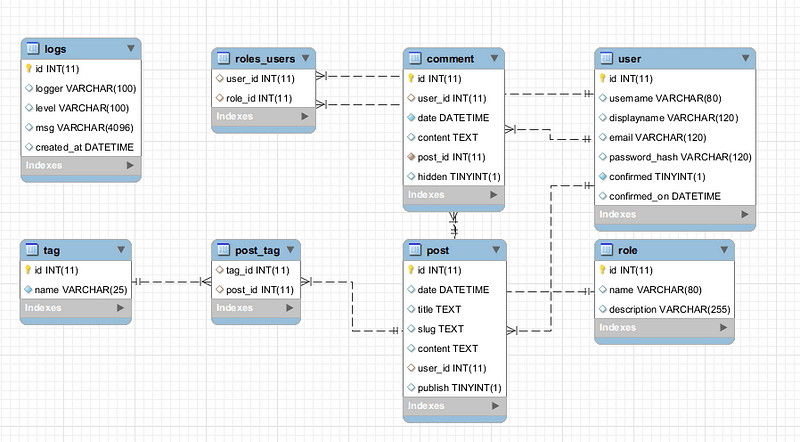Expand Indexes section of post_tag table
Screen dimensions: 800x442
pos(289,308)
